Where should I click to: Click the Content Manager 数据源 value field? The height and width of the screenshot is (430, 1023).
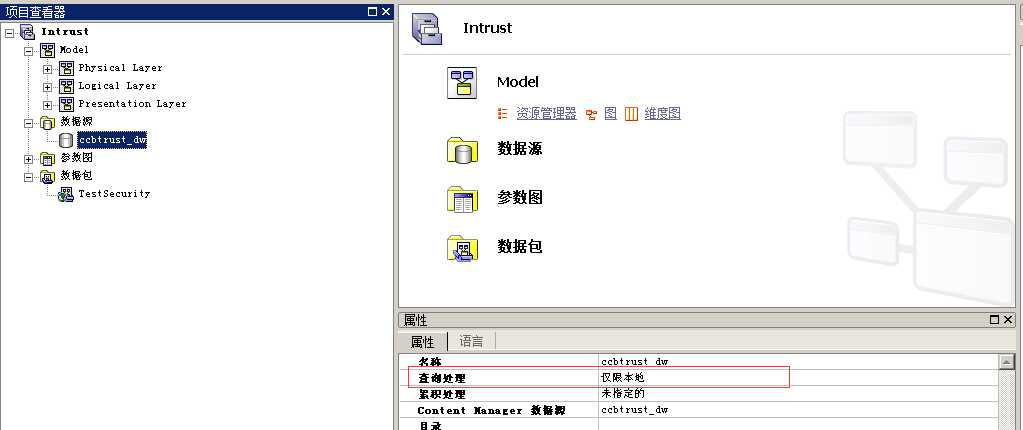point(798,410)
